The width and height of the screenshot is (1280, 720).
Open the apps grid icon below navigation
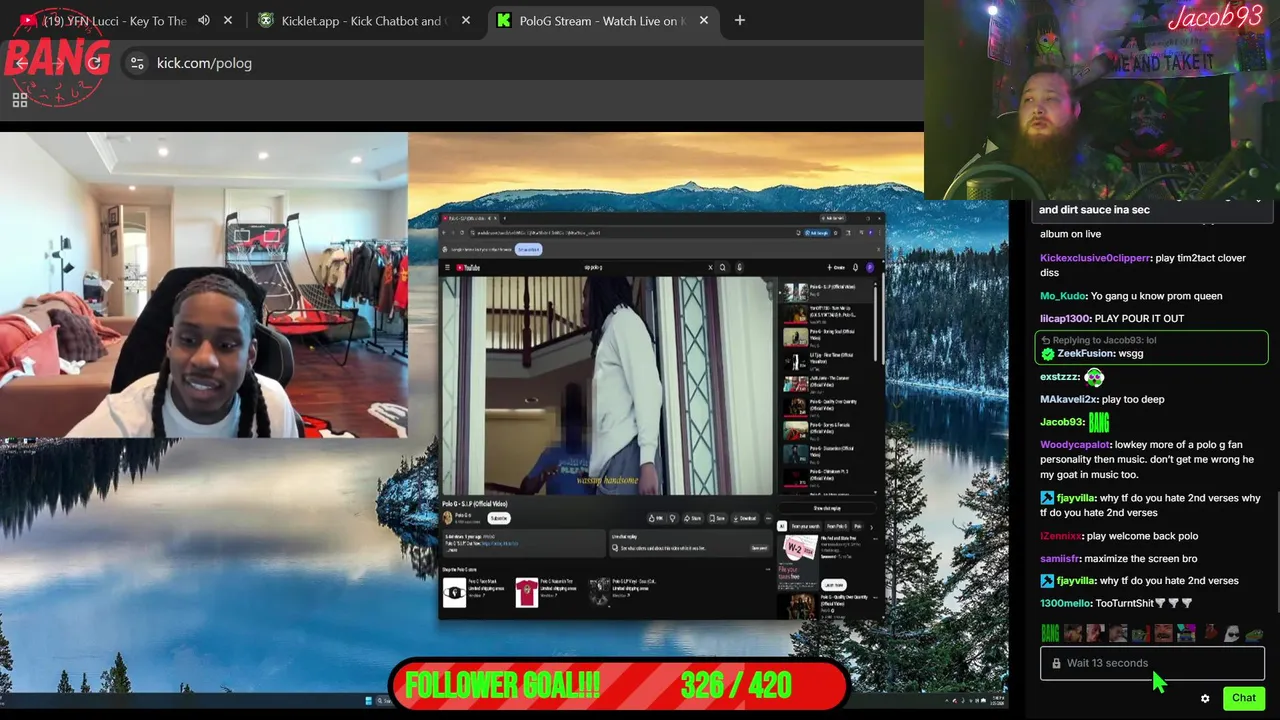[19, 100]
